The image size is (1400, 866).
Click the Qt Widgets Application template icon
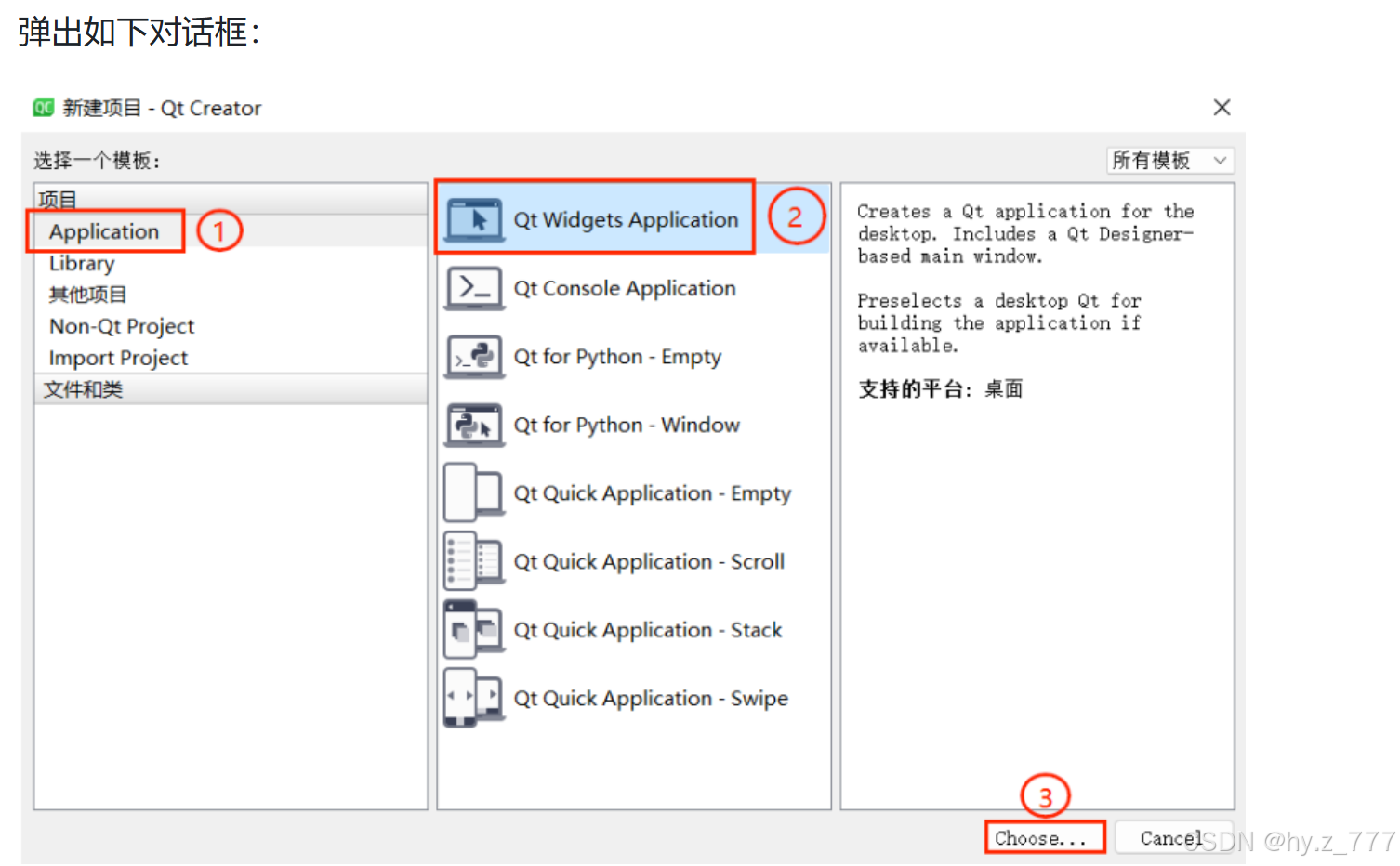click(x=475, y=220)
